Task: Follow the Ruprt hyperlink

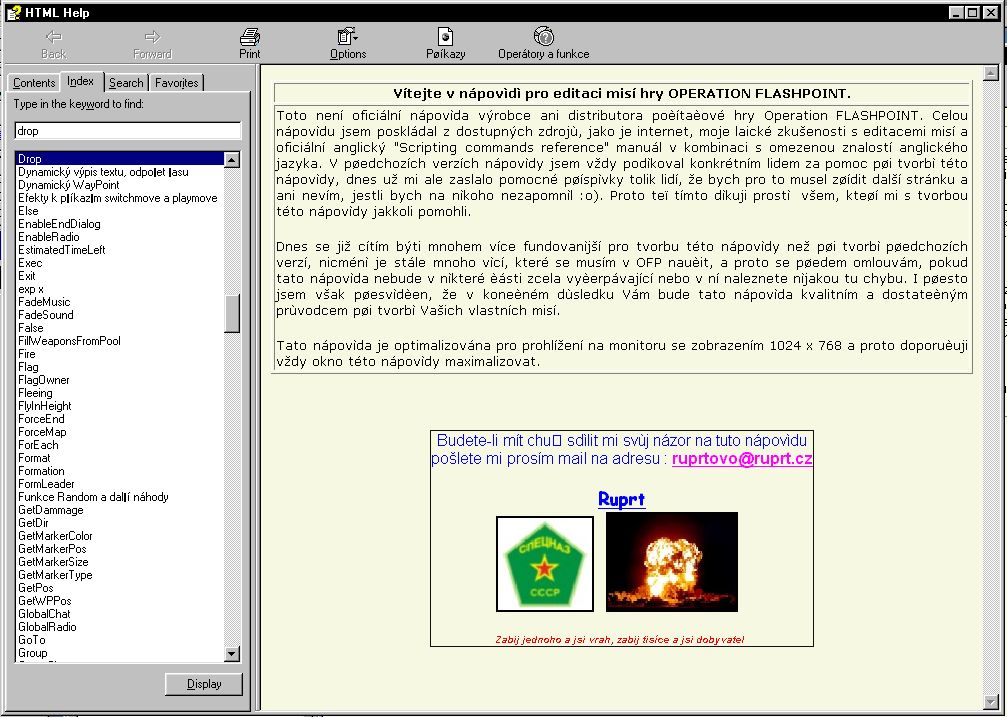Action: coord(621,499)
